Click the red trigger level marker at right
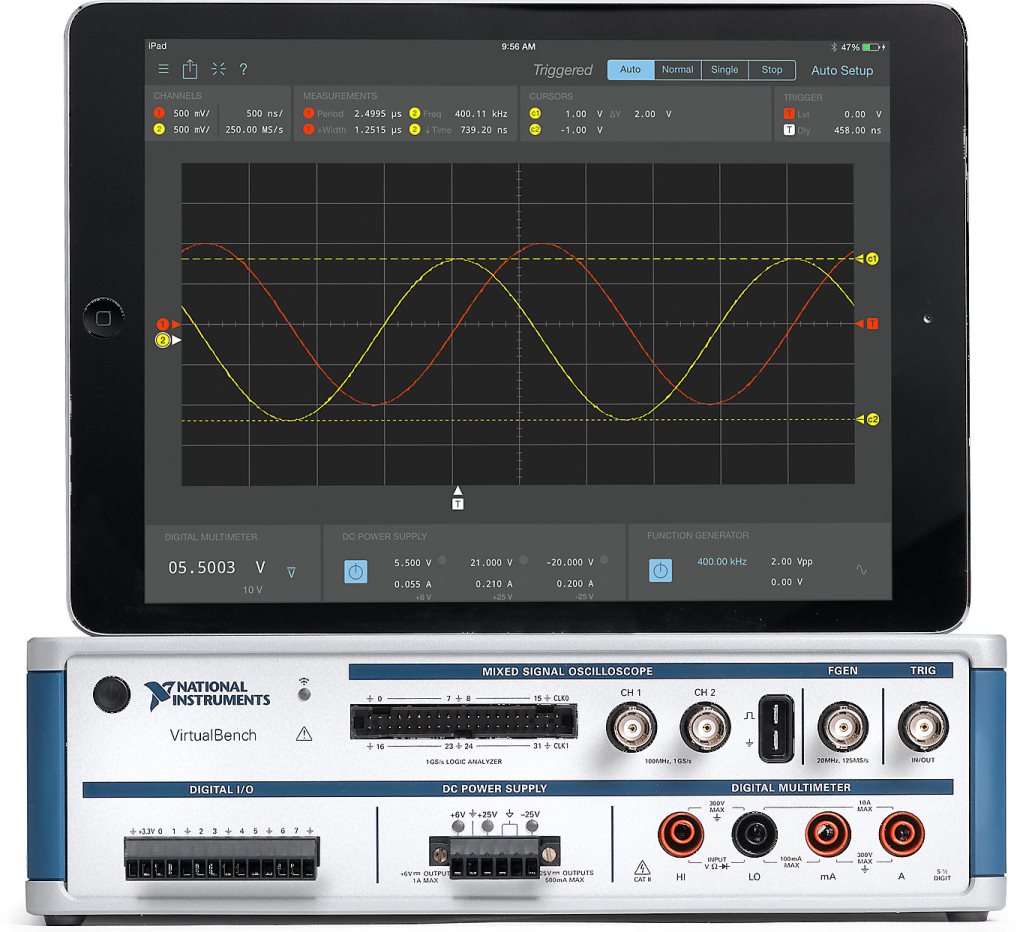The image size is (1029, 932). pyautogui.click(x=871, y=324)
